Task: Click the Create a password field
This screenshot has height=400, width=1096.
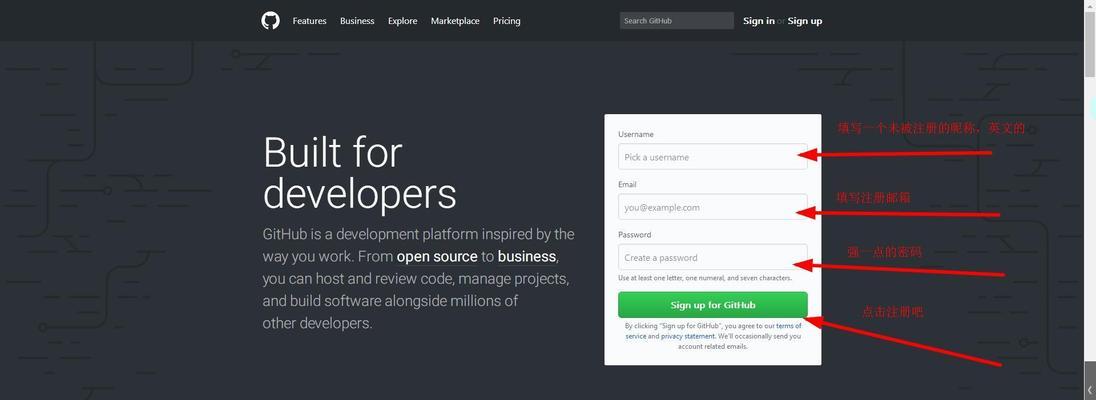Action: (712, 257)
